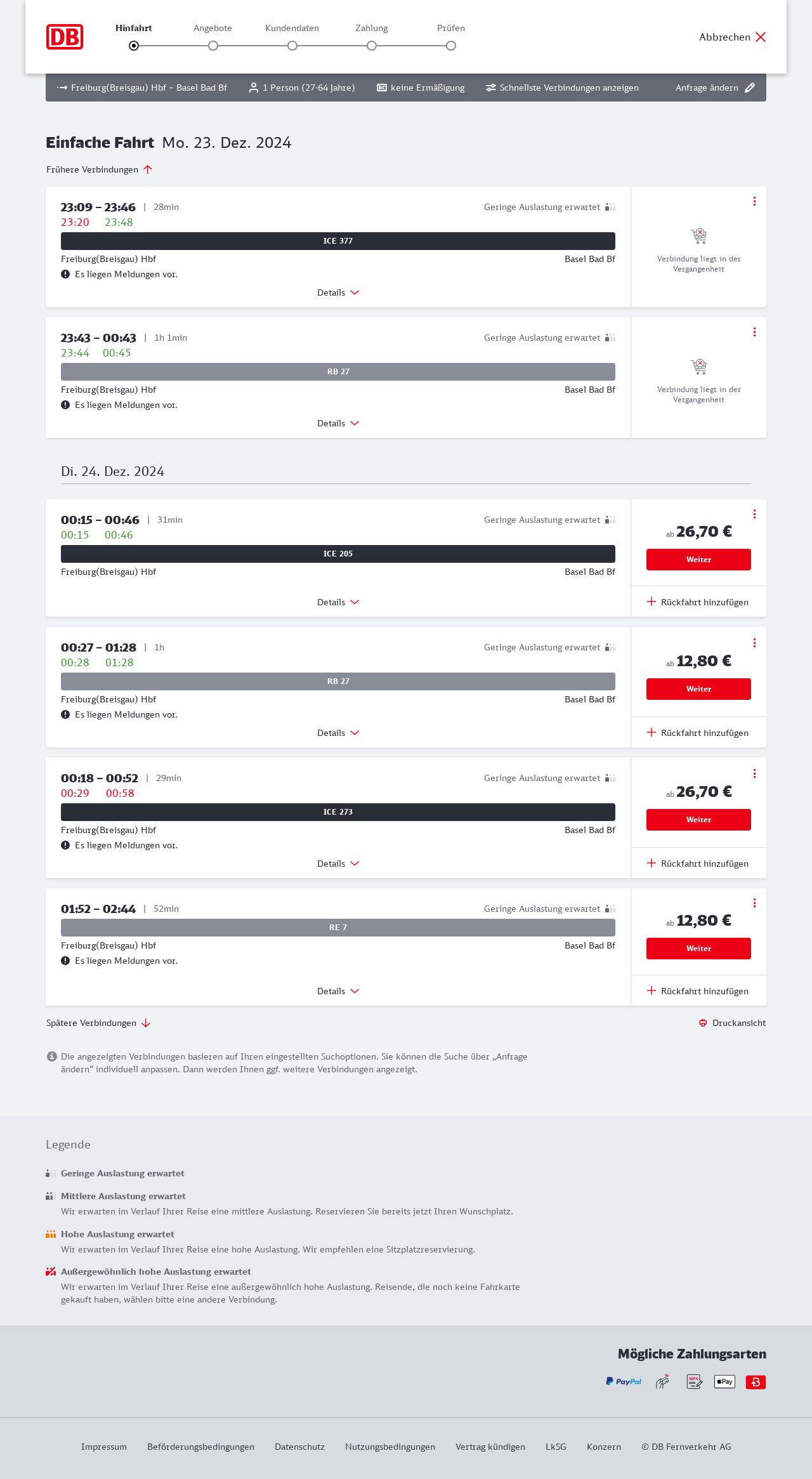The height and width of the screenshot is (1479, 812).
Task: Click the Apple Pay payment icon
Action: [724, 1381]
